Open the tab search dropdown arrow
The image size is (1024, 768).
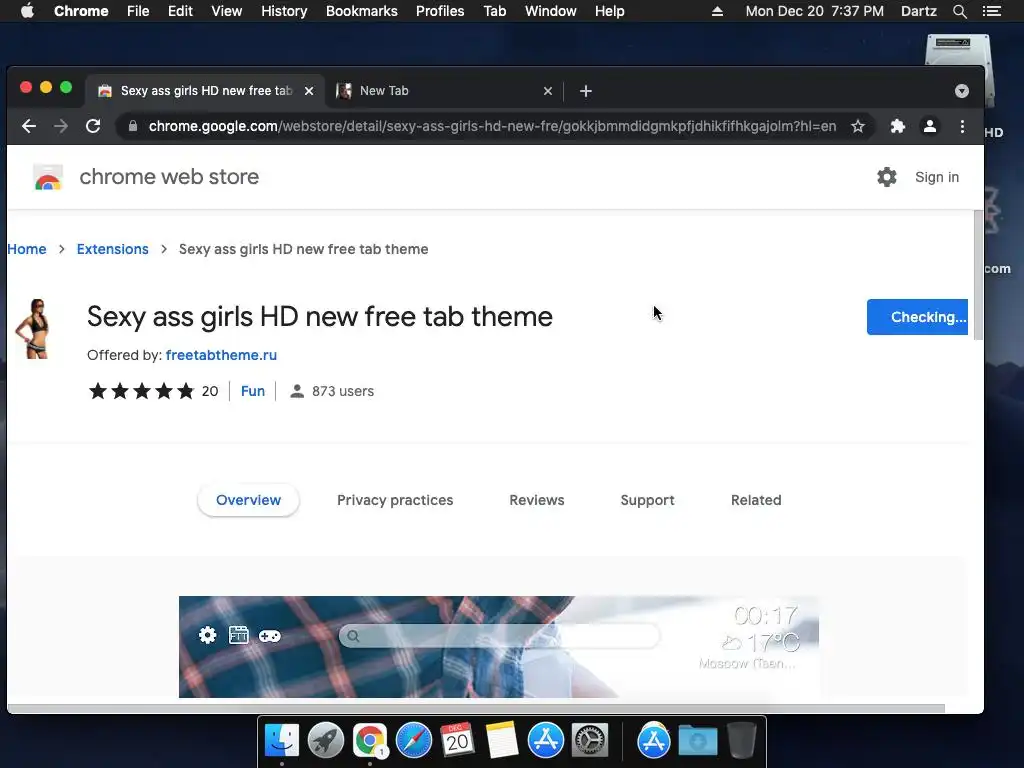[x=961, y=91]
